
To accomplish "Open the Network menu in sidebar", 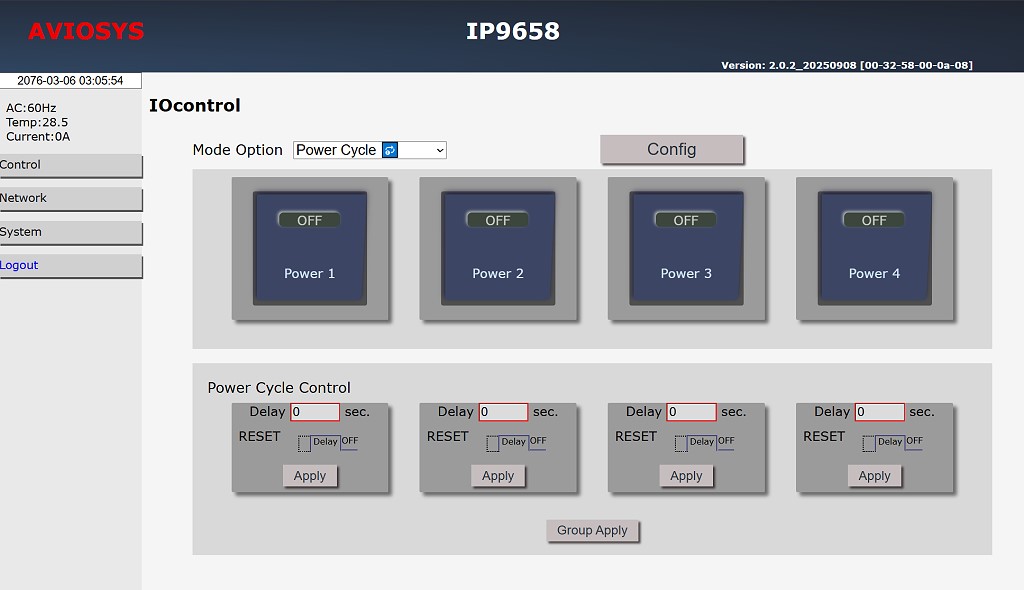I will pos(70,198).
